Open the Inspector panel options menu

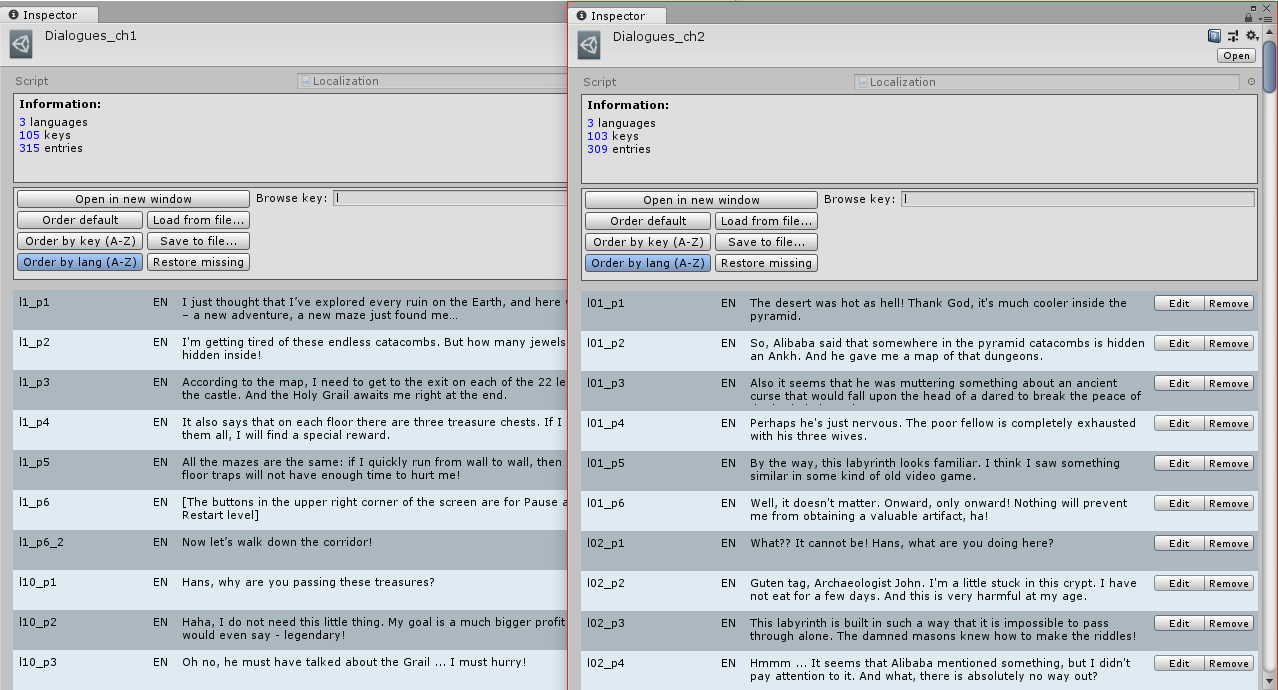pos(1266,16)
